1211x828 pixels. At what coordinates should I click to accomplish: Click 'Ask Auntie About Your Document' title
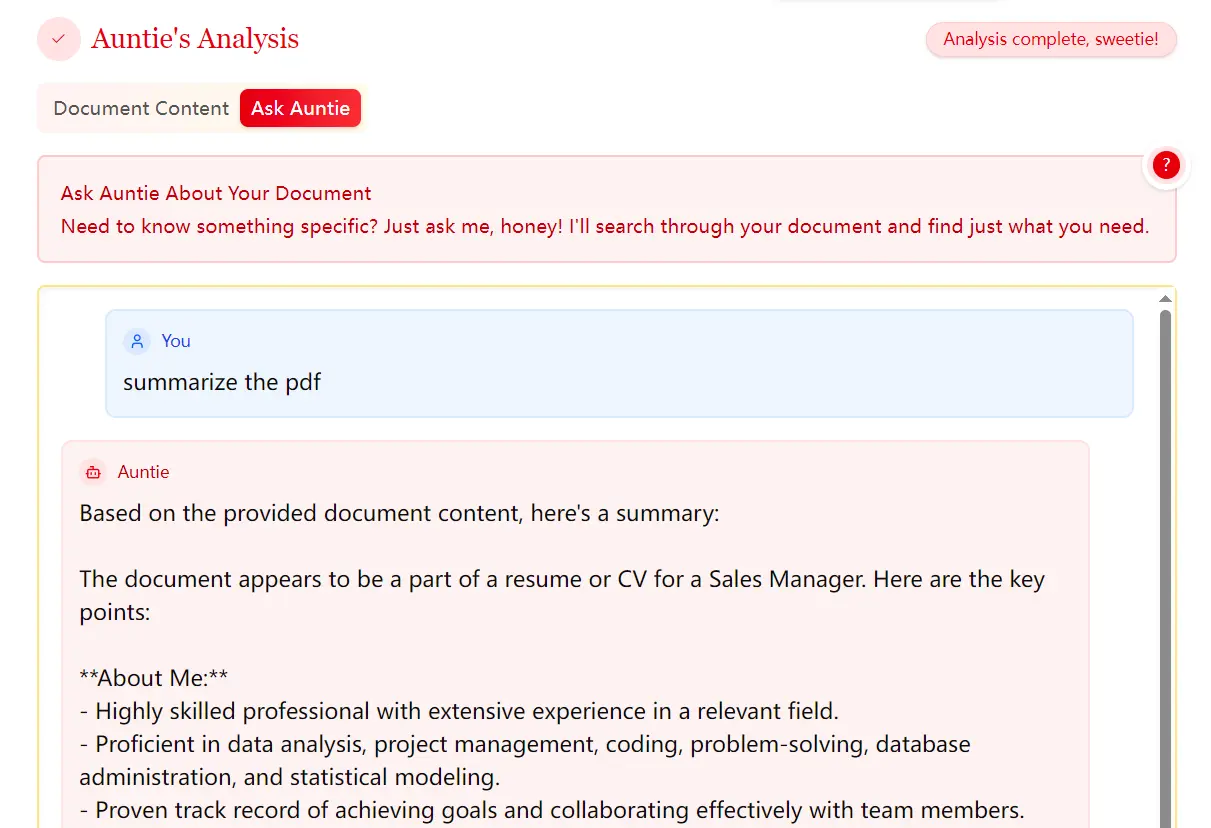(x=216, y=193)
